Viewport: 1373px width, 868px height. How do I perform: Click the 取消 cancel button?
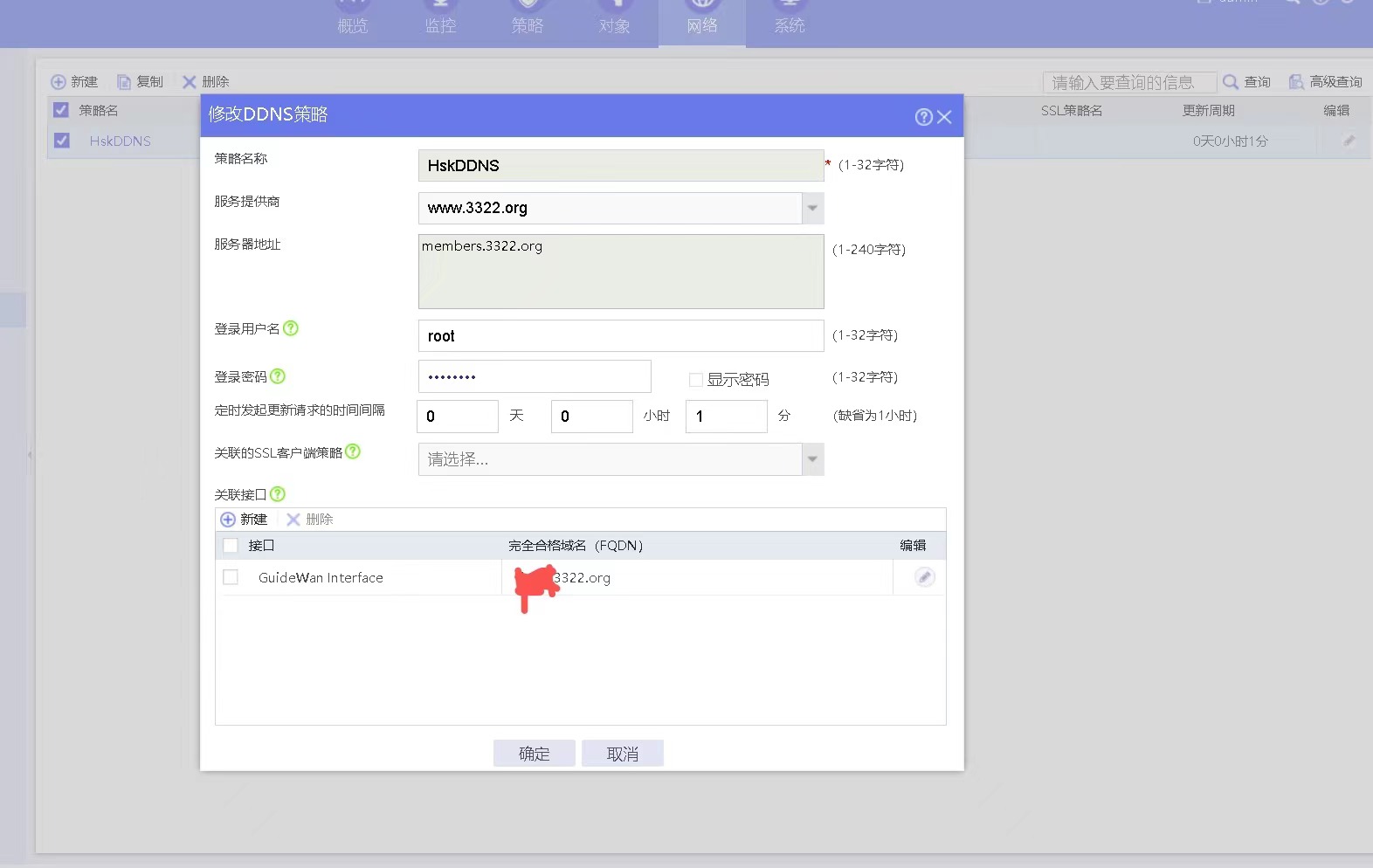[623, 754]
